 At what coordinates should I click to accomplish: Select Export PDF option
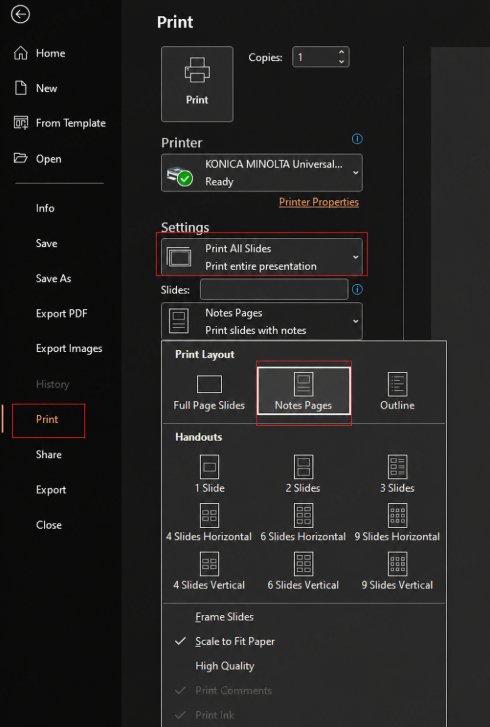click(x=61, y=313)
